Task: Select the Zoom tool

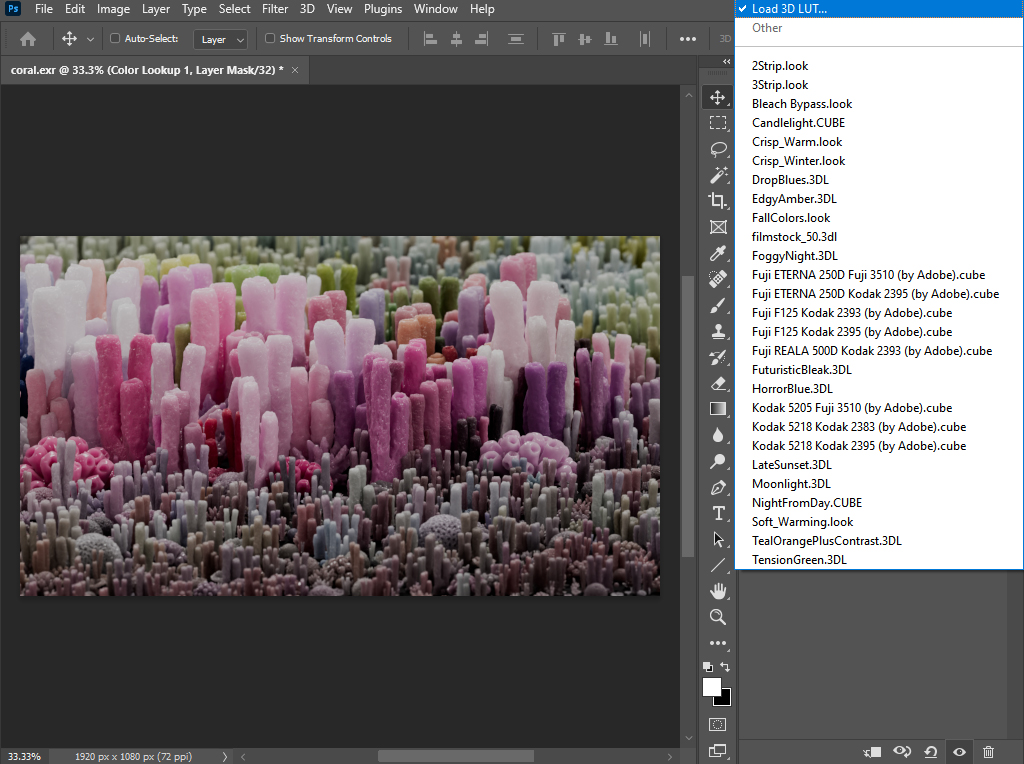Action: click(718, 617)
